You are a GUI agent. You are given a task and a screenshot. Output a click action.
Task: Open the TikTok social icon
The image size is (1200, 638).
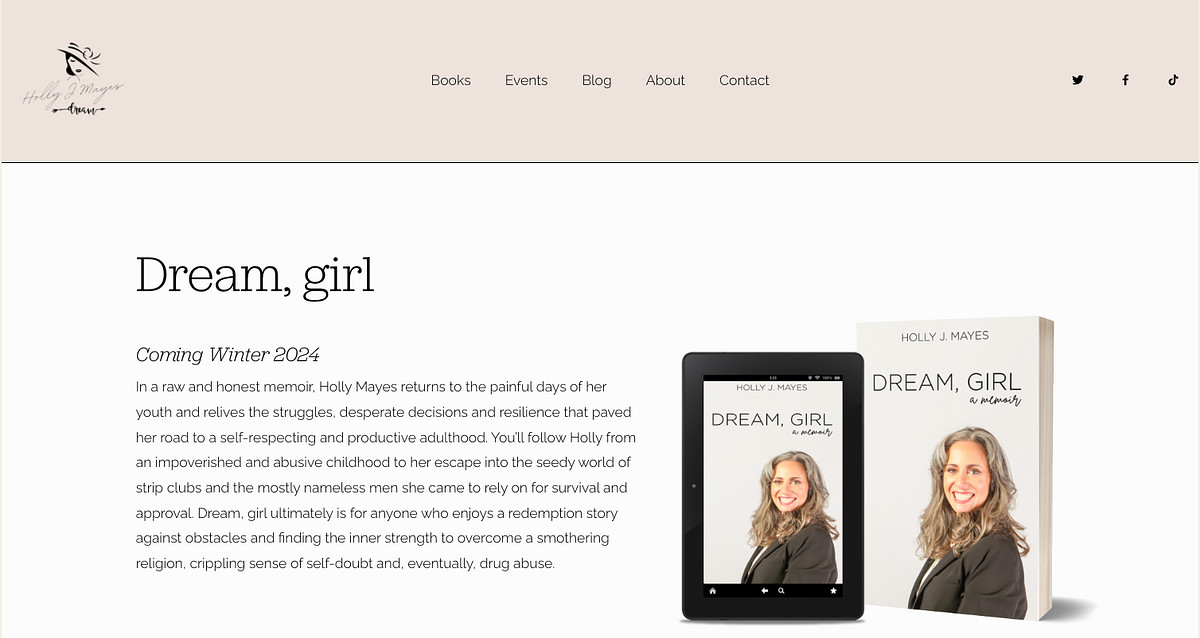click(1173, 80)
